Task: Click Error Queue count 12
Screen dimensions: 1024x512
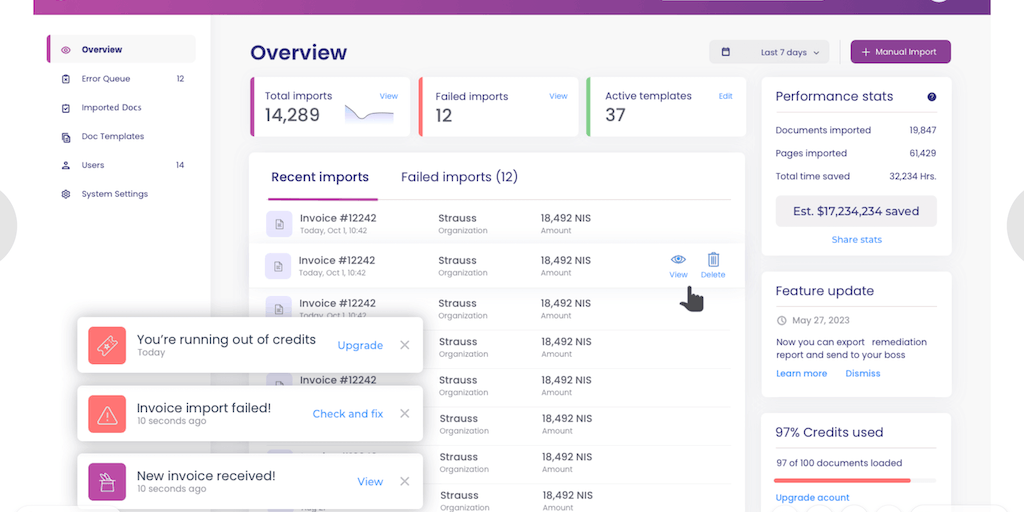Action: [x=180, y=79]
